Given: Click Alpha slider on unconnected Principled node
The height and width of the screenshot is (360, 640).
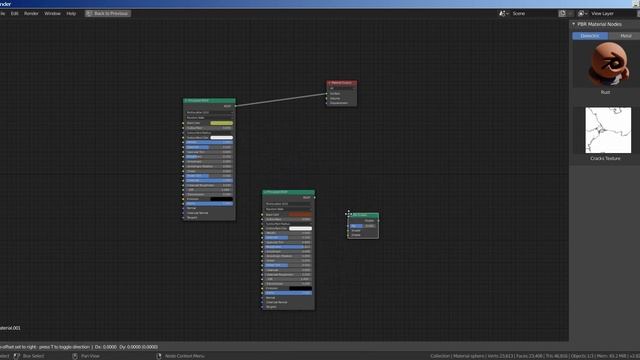Looking at the screenshot, I should click(x=288, y=293).
